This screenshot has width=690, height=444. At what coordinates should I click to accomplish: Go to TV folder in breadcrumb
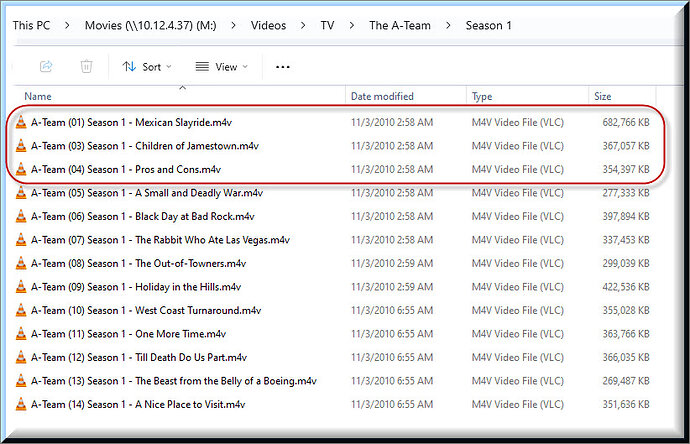(x=327, y=26)
